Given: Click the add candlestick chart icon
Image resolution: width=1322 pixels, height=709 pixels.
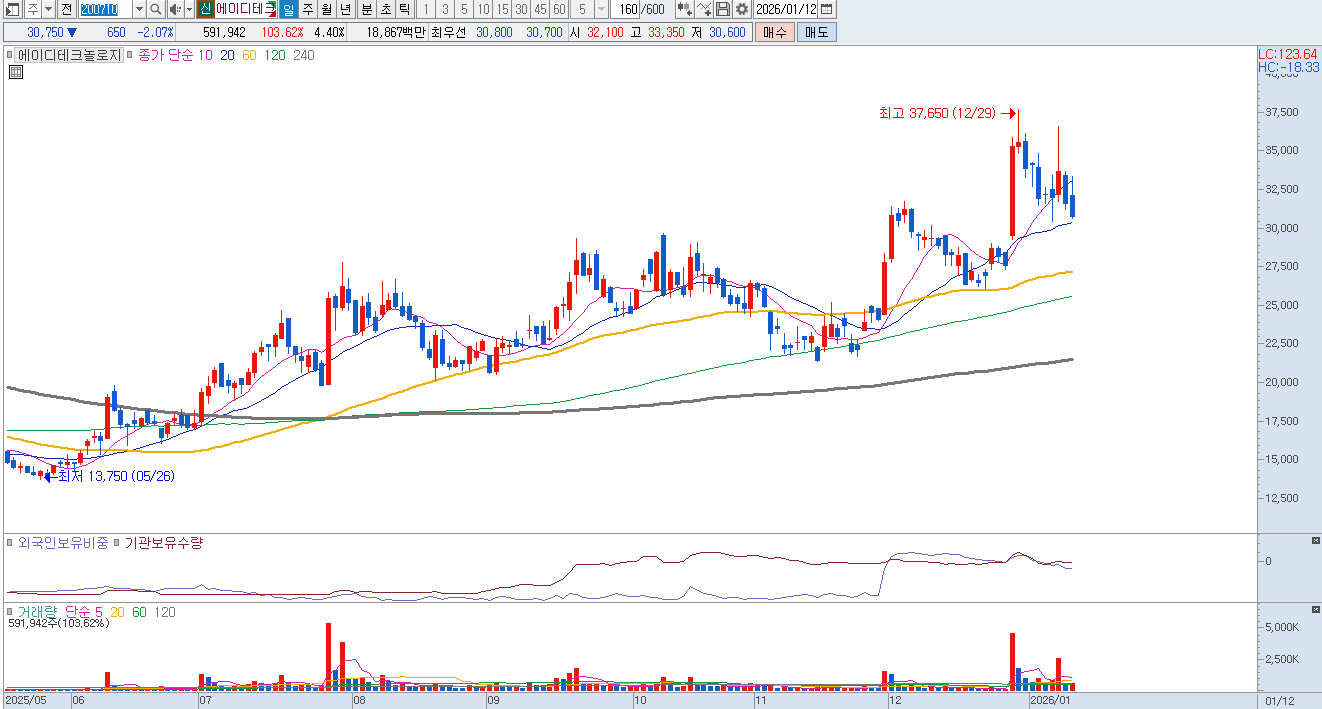Looking at the screenshot, I should tap(684, 9).
